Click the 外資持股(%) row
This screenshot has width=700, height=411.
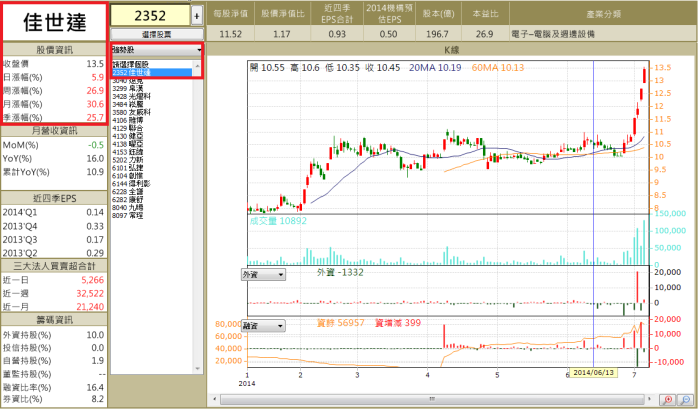(x=53, y=335)
